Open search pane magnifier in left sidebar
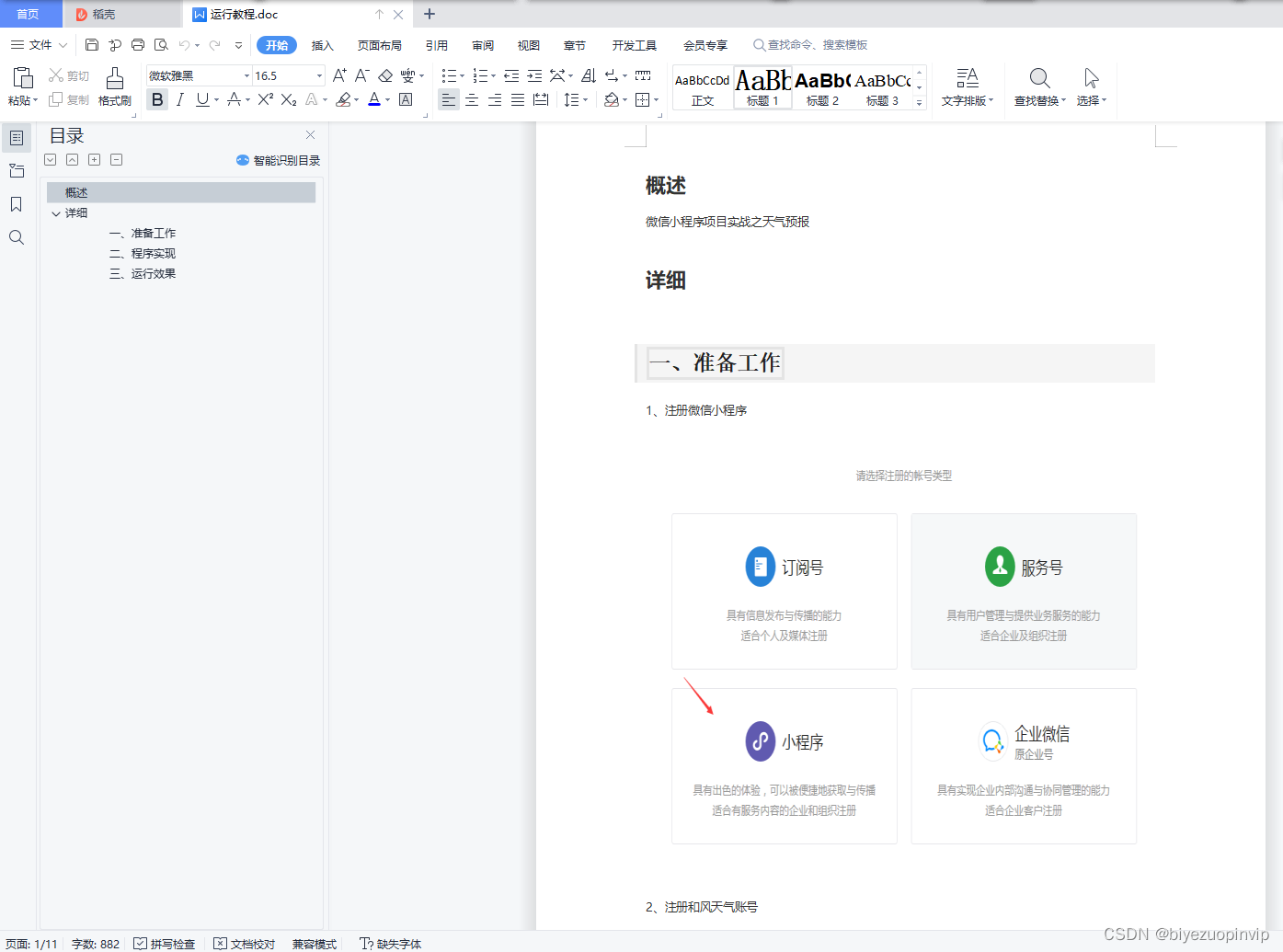The image size is (1283, 952). [17, 237]
